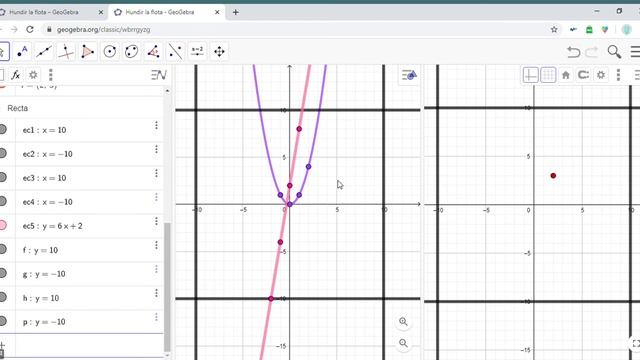Click the geogebra.org address bar
Image resolution: width=640 pixels, height=360 pixels.
click(x=302, y=29)
